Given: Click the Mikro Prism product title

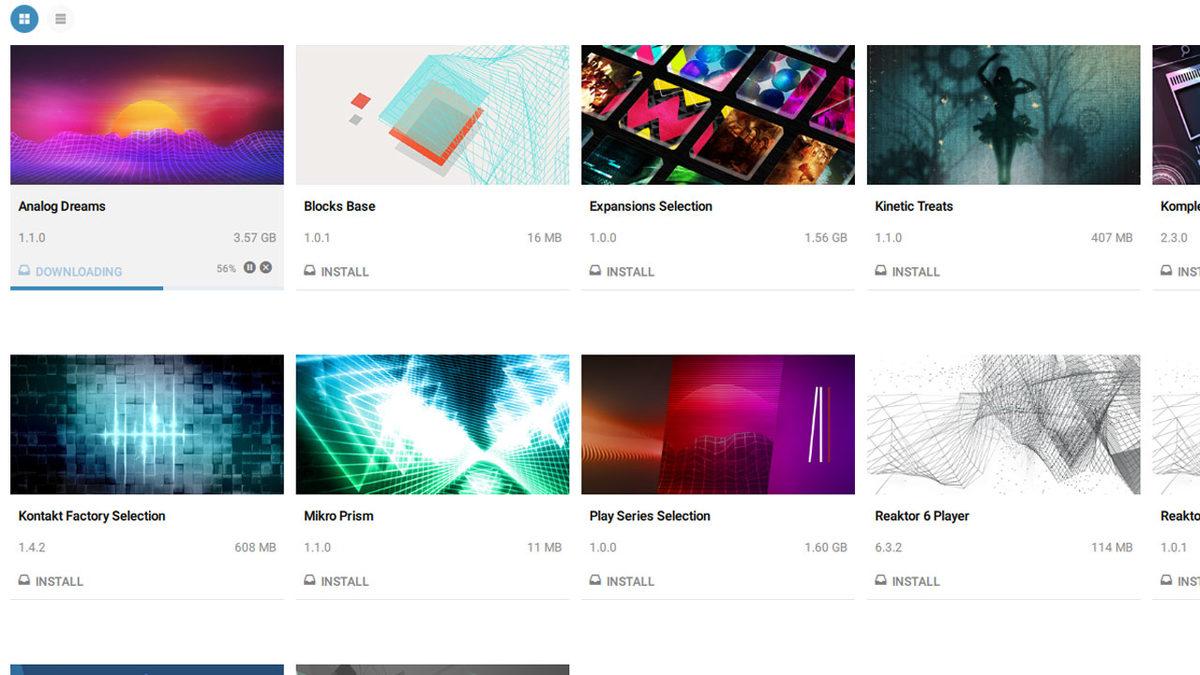Looking at the screenshot, I should pos(339,516).
